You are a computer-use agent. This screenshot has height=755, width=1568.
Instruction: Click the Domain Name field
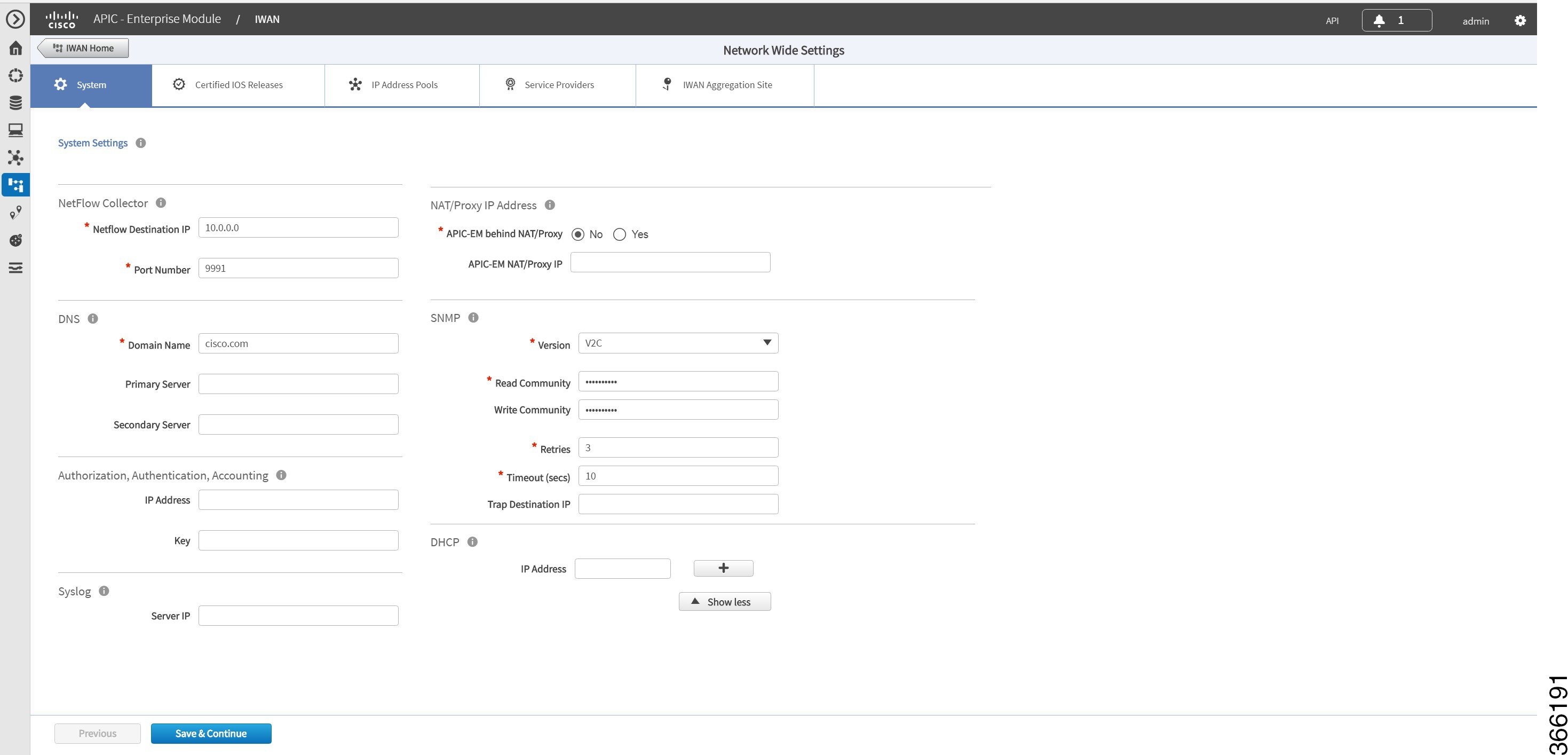pos(298,343)
